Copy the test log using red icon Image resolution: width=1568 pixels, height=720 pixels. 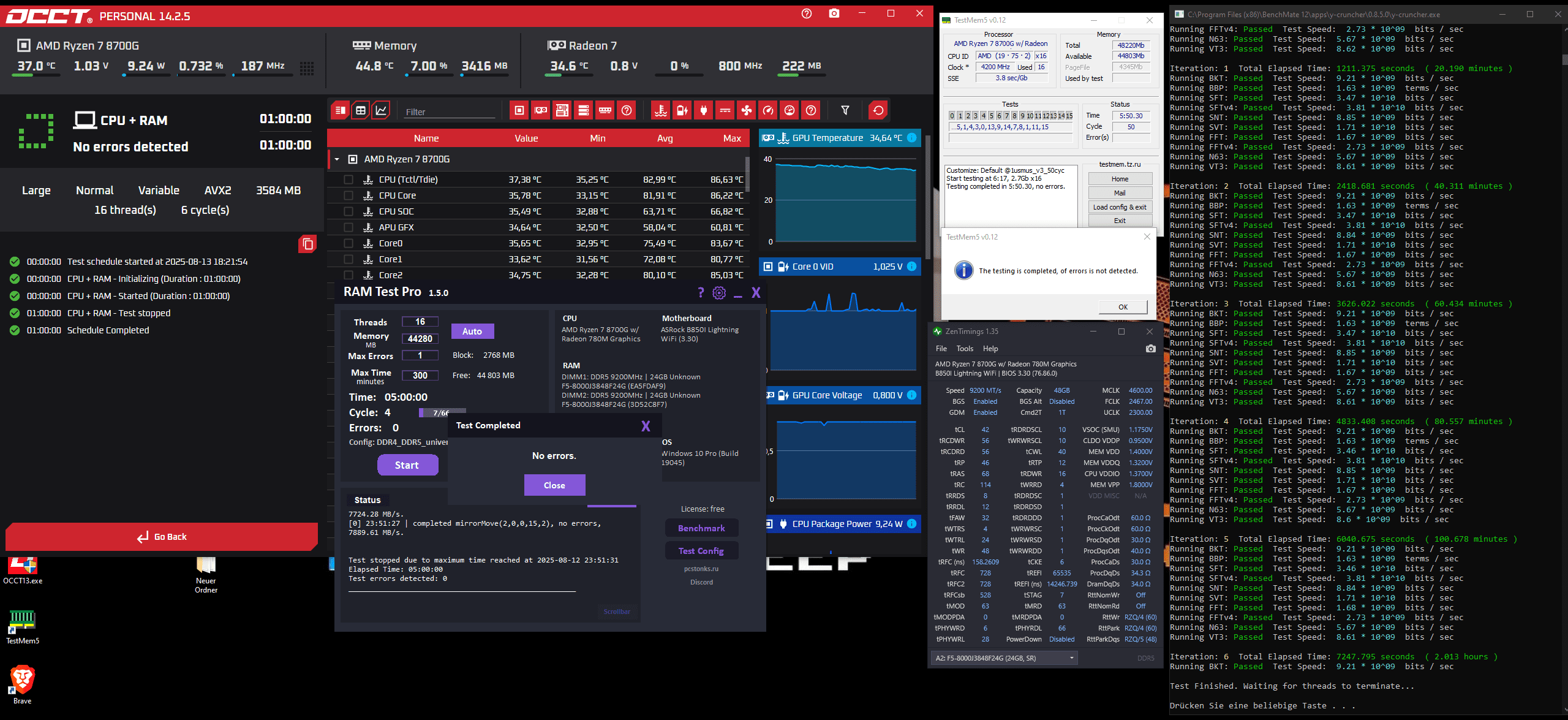point(307,244)
